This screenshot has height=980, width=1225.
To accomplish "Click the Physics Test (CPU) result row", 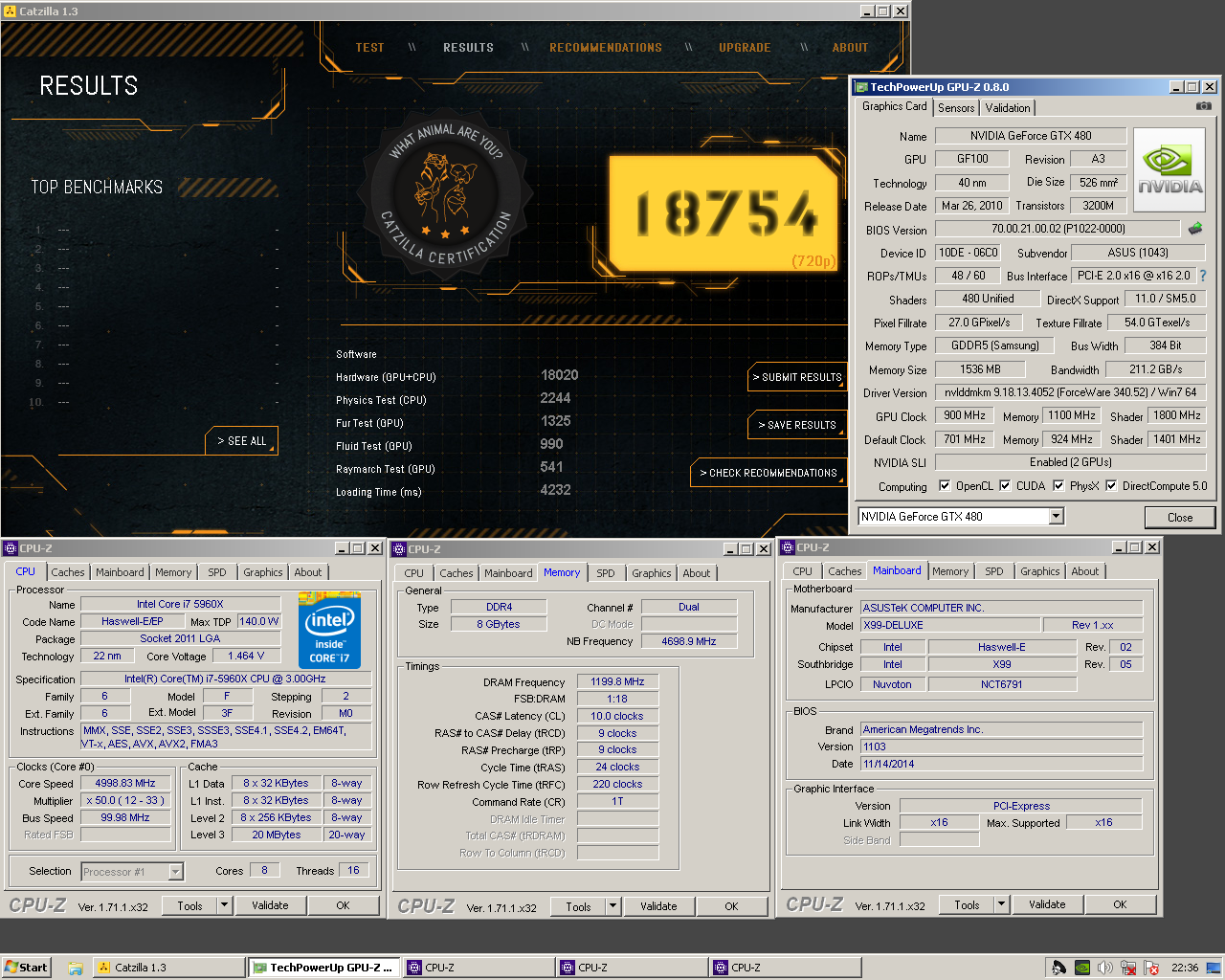I will tap(454, 399).
